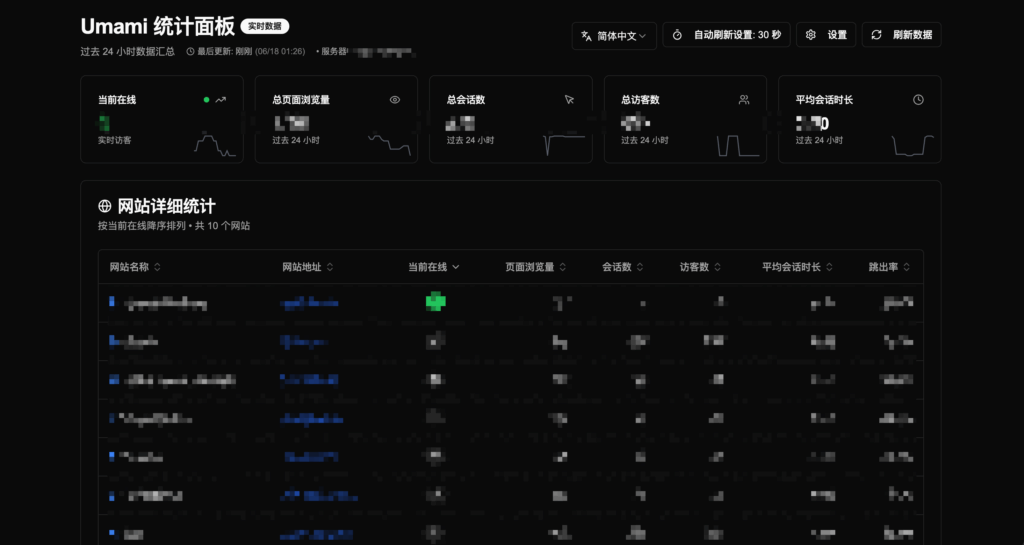Click the sparkline chart in 总访客数 card
1024x545 pixels.
pos(740,144)
